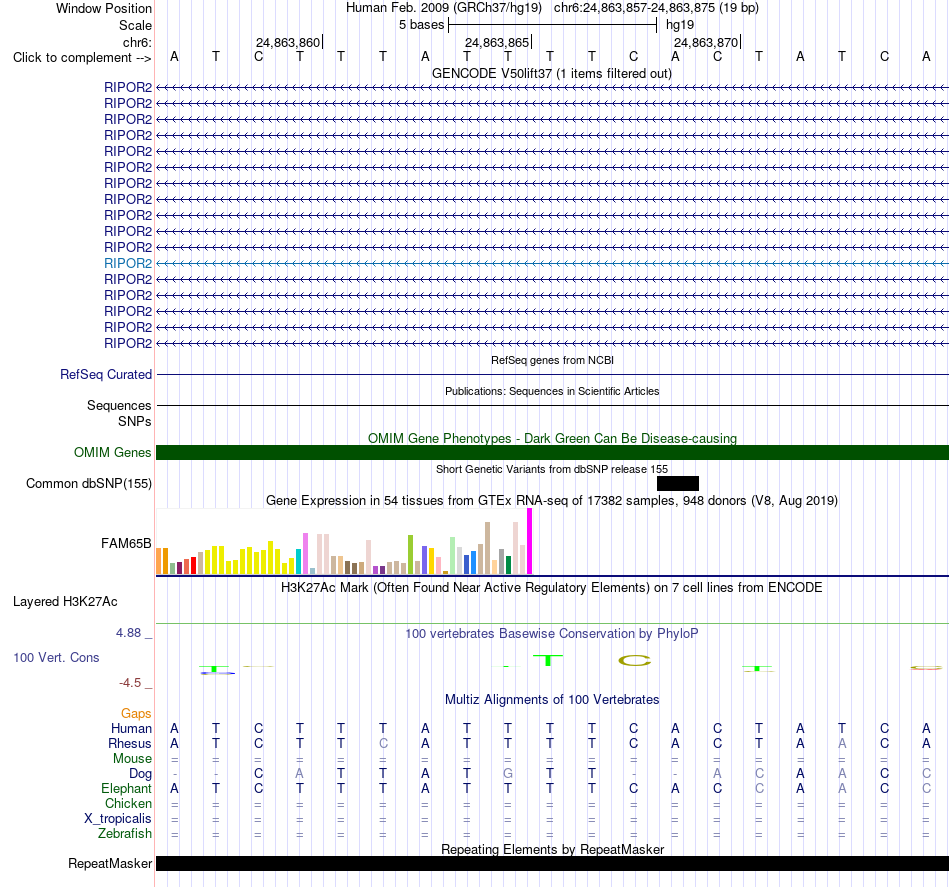The height and width of the screenshot is (887, 950).
Task: Click the tall tan bar in GTEx chart
Action: [487, 548]
